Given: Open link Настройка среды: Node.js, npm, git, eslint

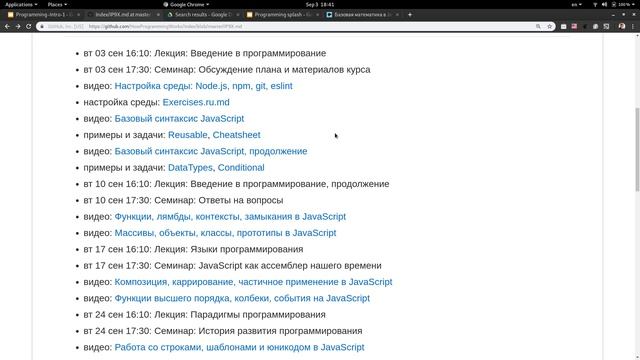Looking at the screenshot, I should pos(203,86).
